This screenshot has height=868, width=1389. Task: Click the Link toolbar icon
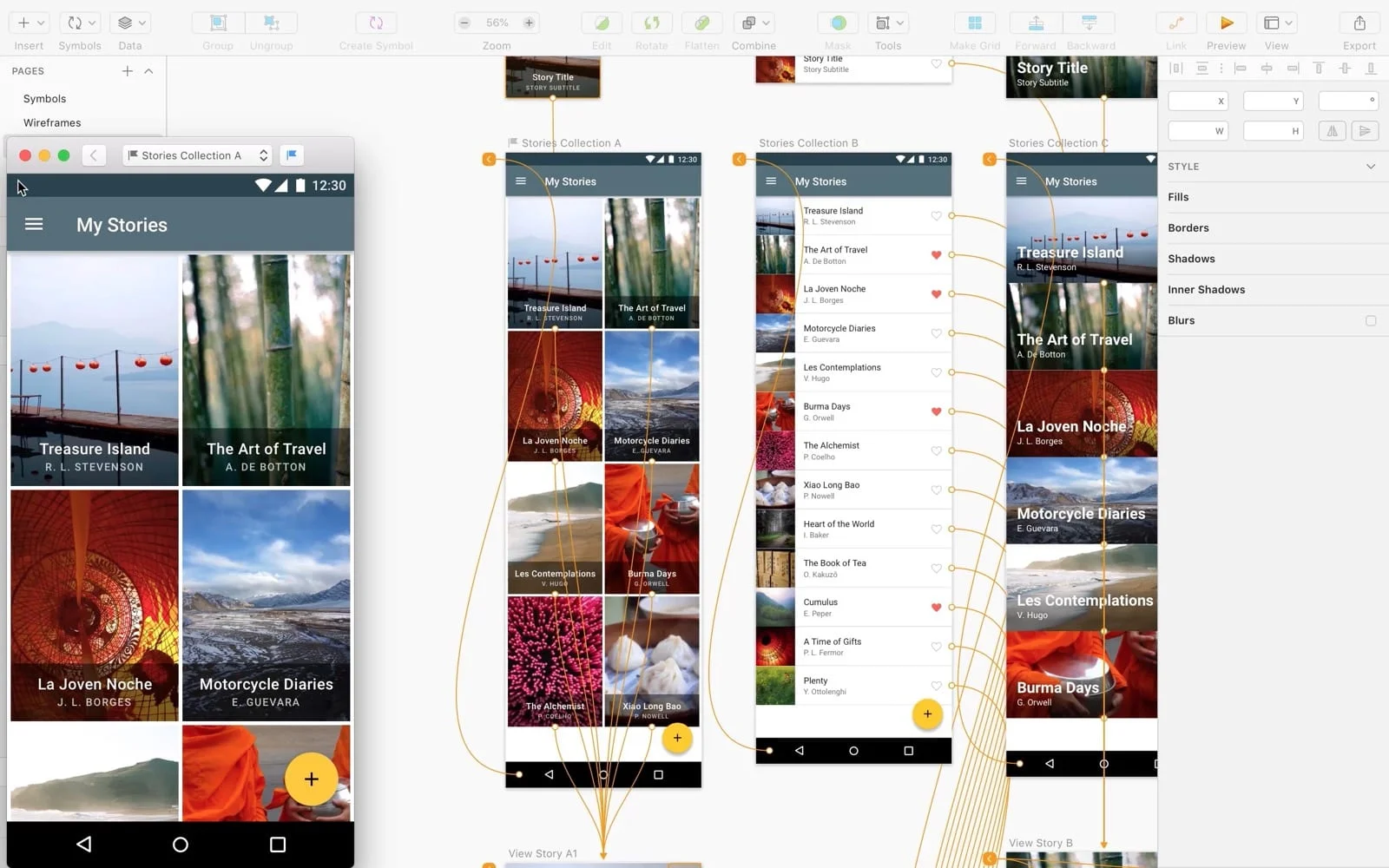(1176, 23)
